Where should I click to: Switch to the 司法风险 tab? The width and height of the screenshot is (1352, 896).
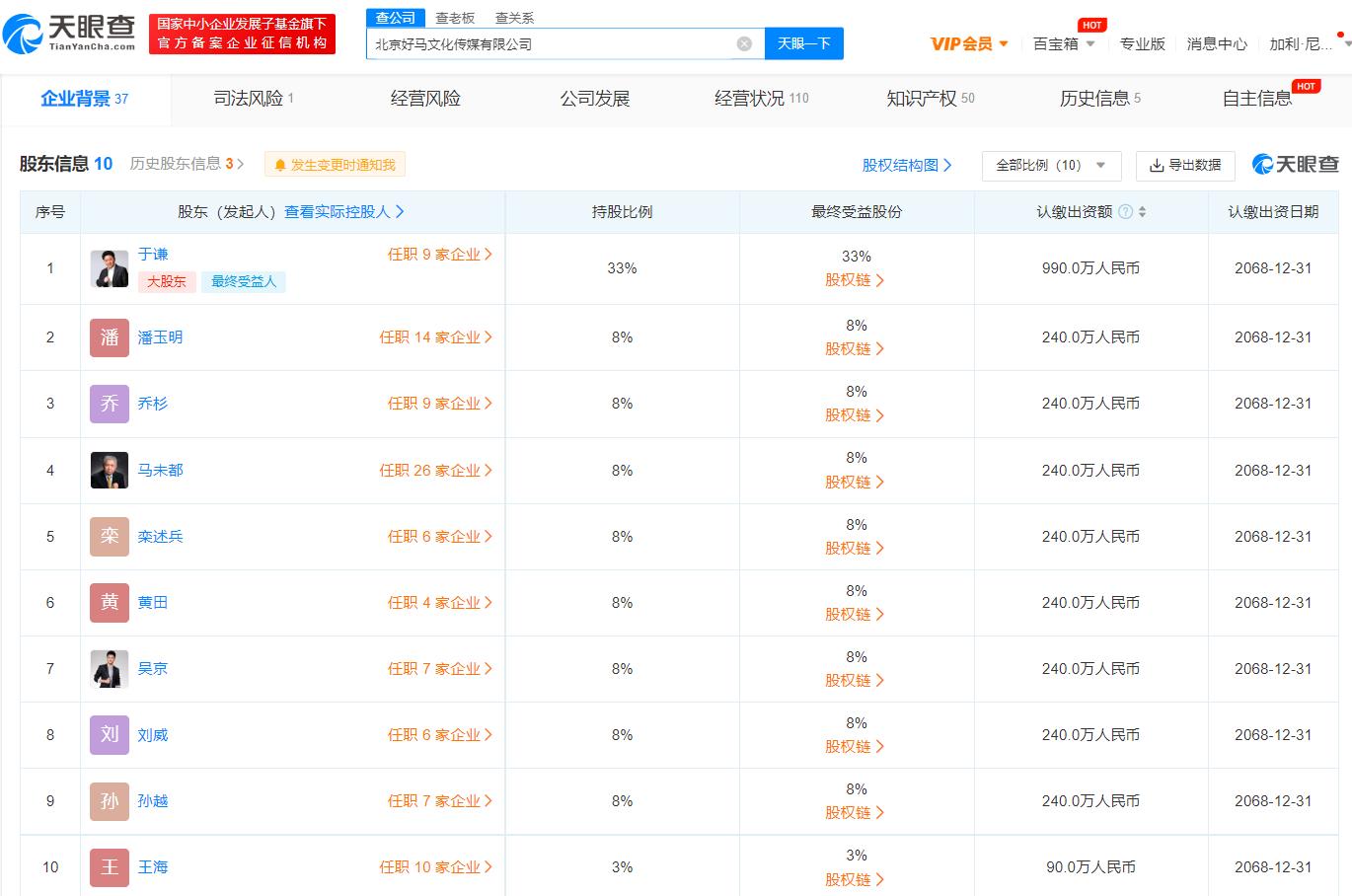(x=254, y=99)
